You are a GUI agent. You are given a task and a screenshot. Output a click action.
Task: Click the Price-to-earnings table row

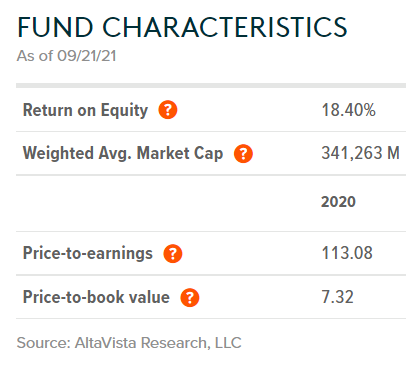coord(211,253)
